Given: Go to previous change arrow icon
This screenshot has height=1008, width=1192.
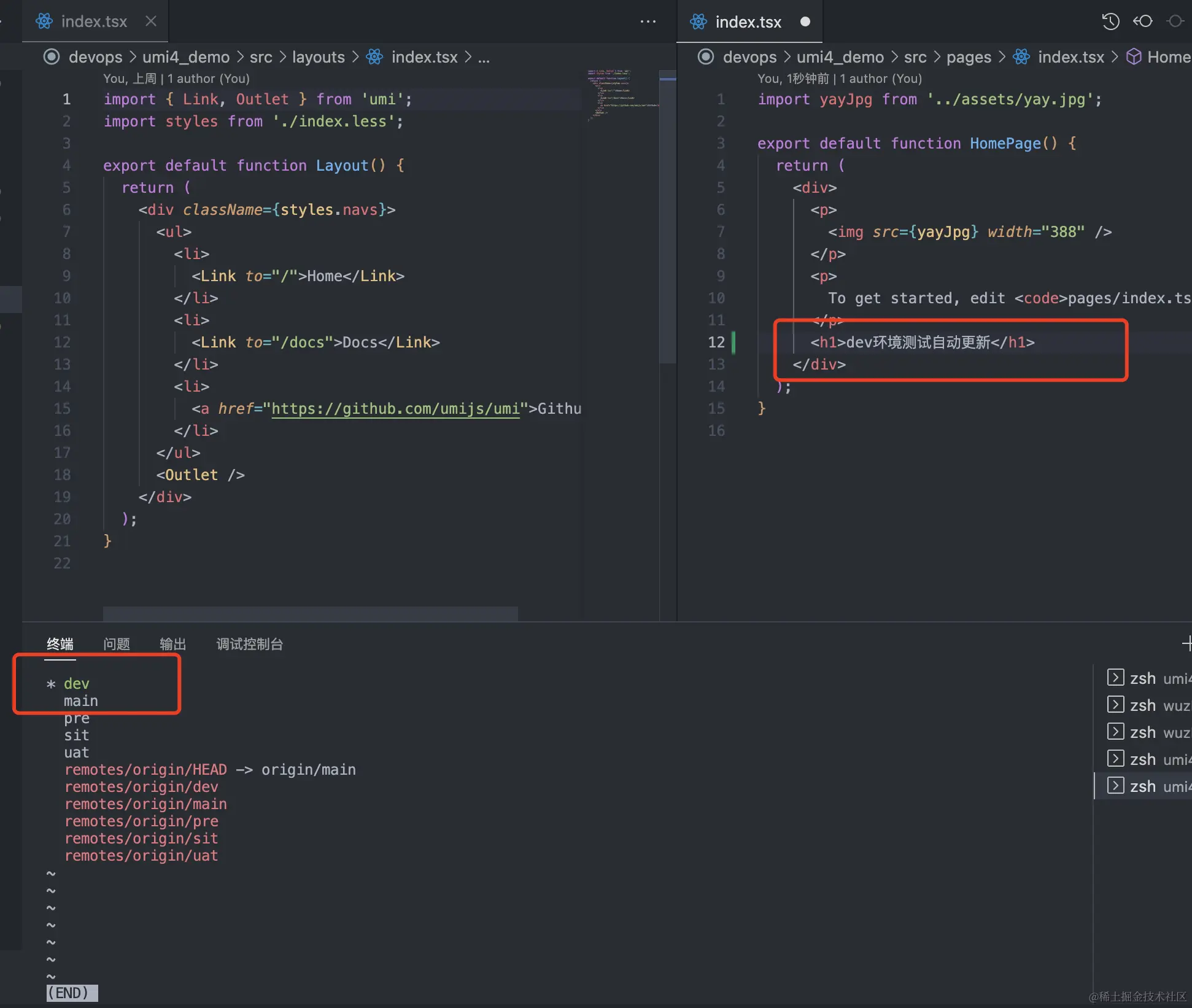Looking at the screenshot, I should click(x=1143, y=21).
